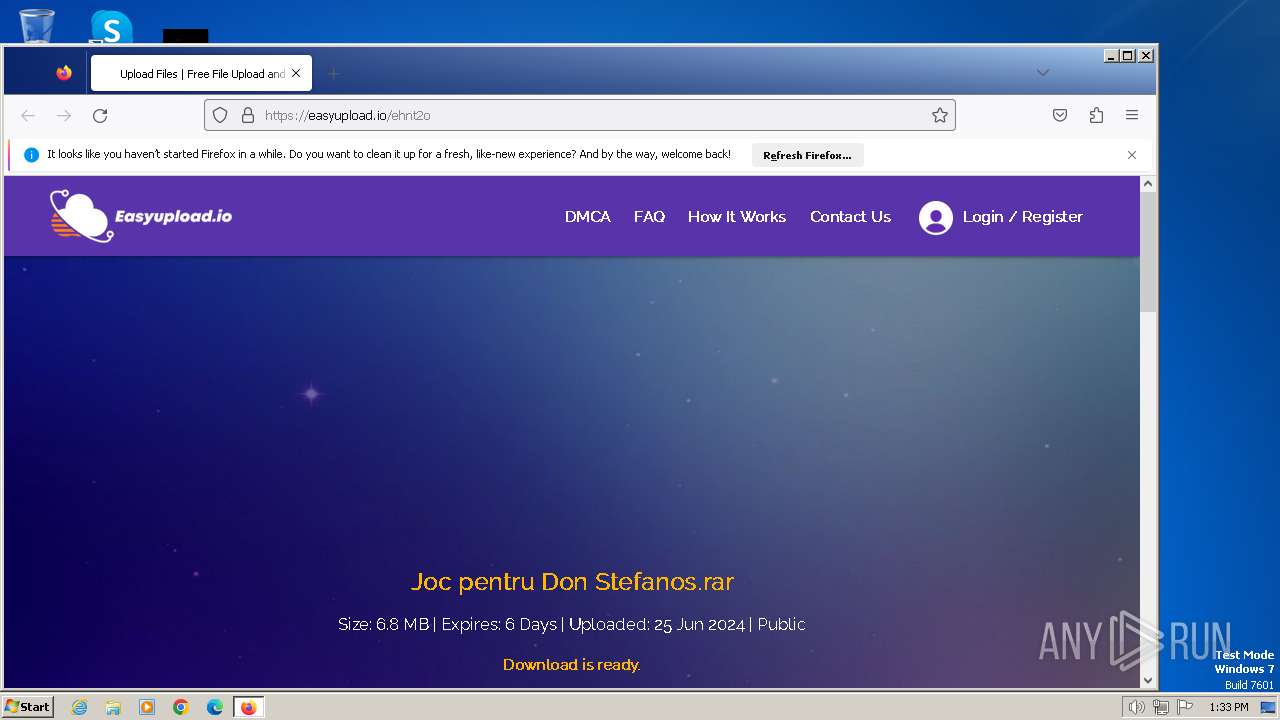
Task: Click the system clock 1:33 PM
Action: 1228,707
